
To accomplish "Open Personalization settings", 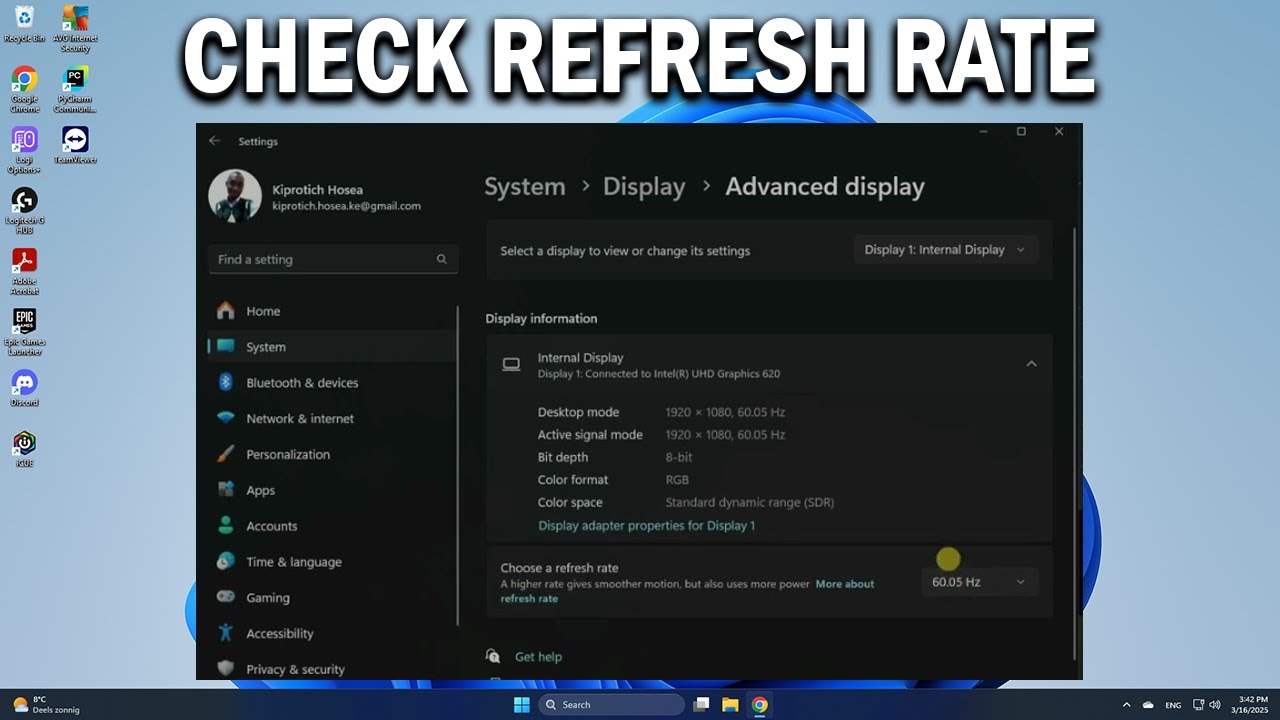I will tap(332, 455).
